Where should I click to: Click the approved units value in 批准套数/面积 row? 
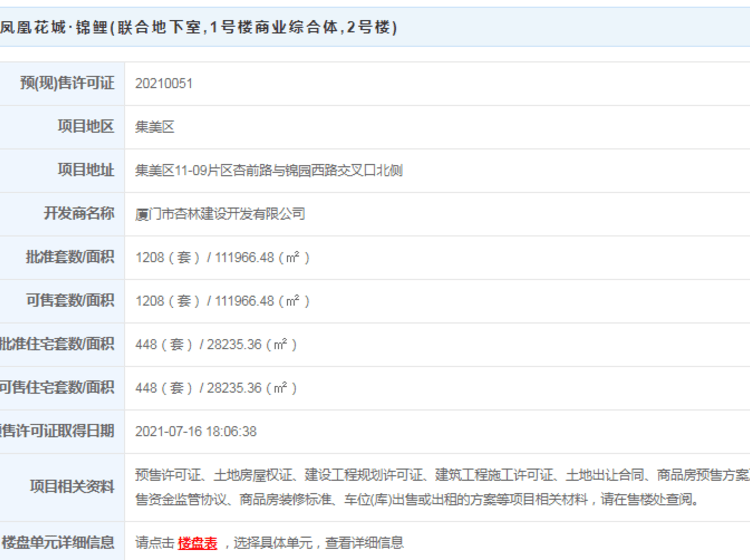pyautogui.click(x=223, y=257)
